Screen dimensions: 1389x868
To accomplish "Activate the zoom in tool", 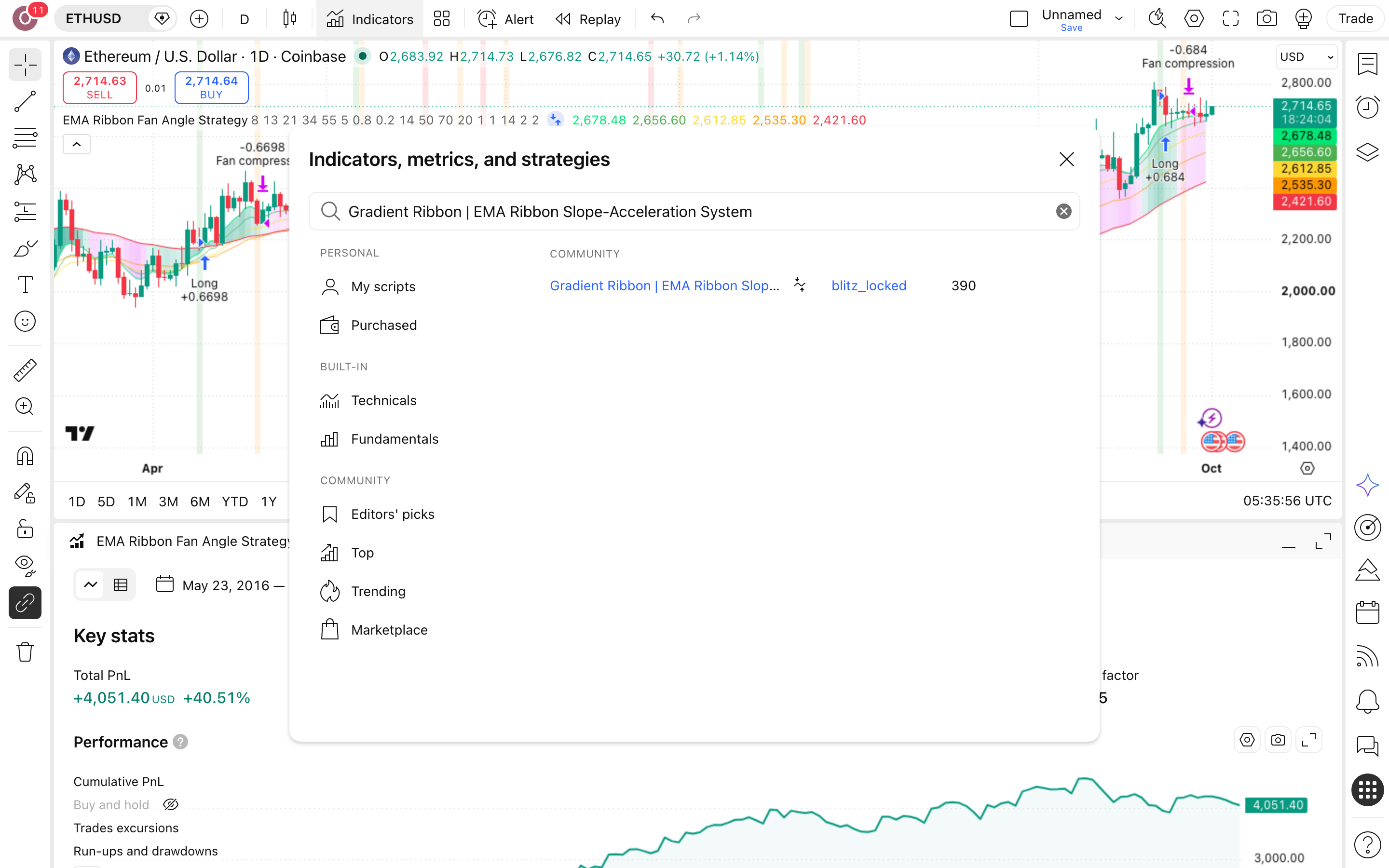I will (25, 407).
